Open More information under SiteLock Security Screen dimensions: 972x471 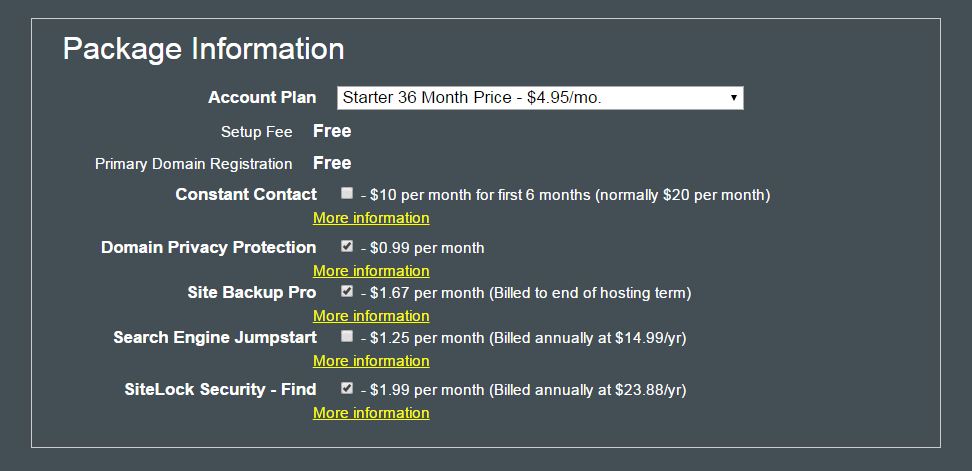[371, 413]
